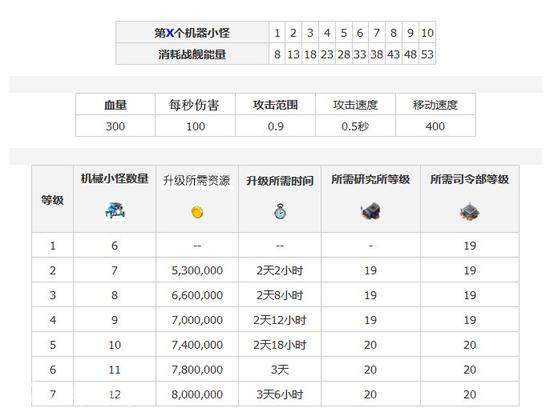Click headquarters level 19 in 6,600,000 row
The height and width of the screenshot is (420, 550).
tap(470, 295)
